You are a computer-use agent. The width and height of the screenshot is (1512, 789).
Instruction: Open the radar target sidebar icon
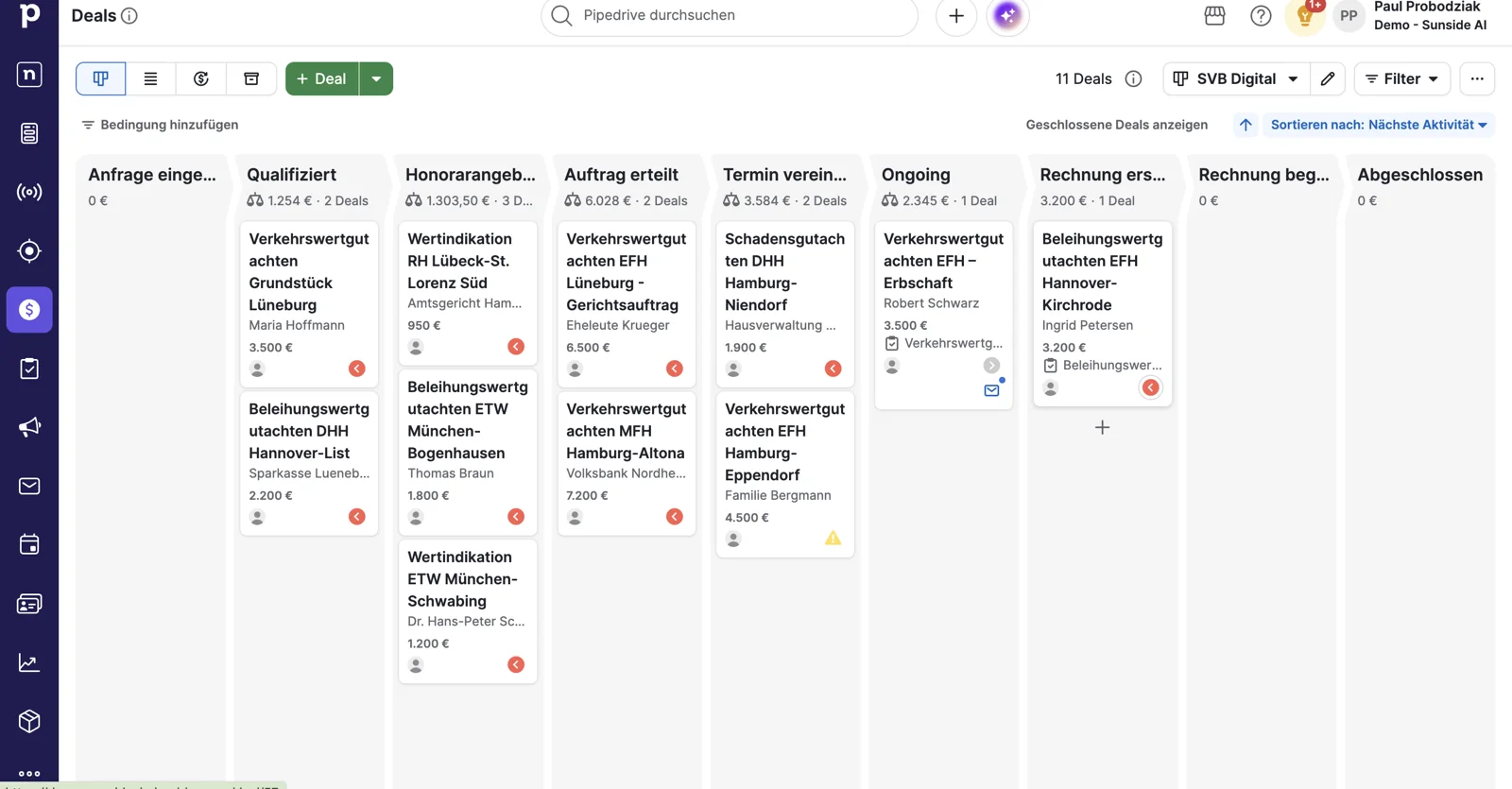click(x=29, y=251)
